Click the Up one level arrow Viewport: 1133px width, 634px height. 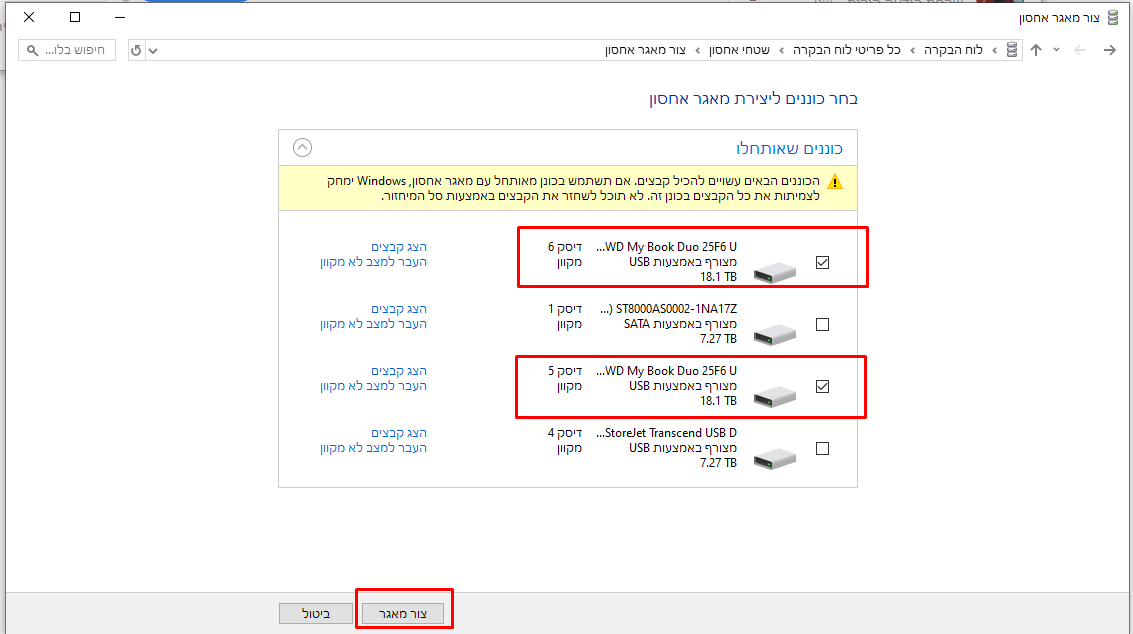[x=1036, y=50]
